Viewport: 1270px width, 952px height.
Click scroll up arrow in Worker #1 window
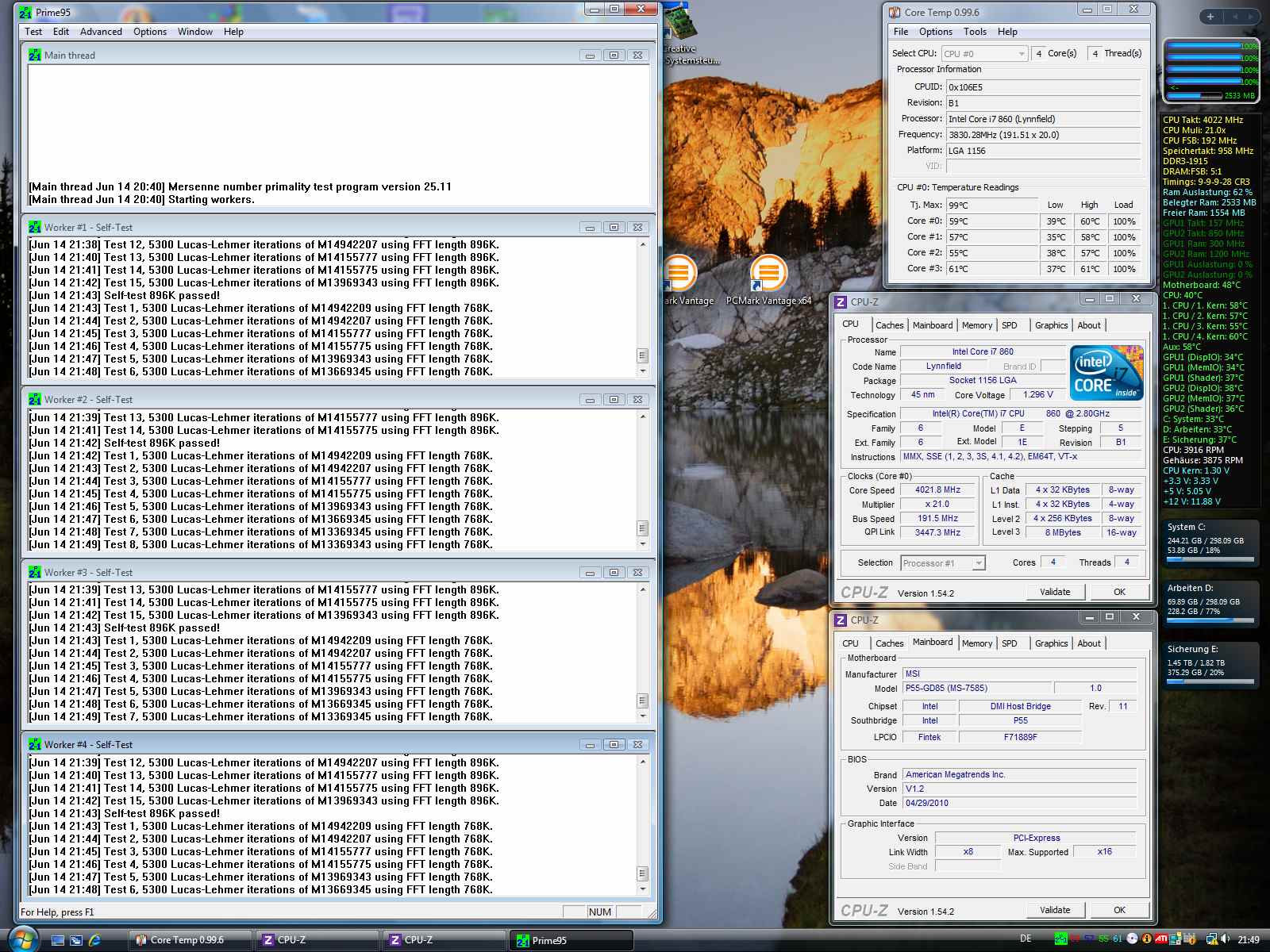(643, 245)
